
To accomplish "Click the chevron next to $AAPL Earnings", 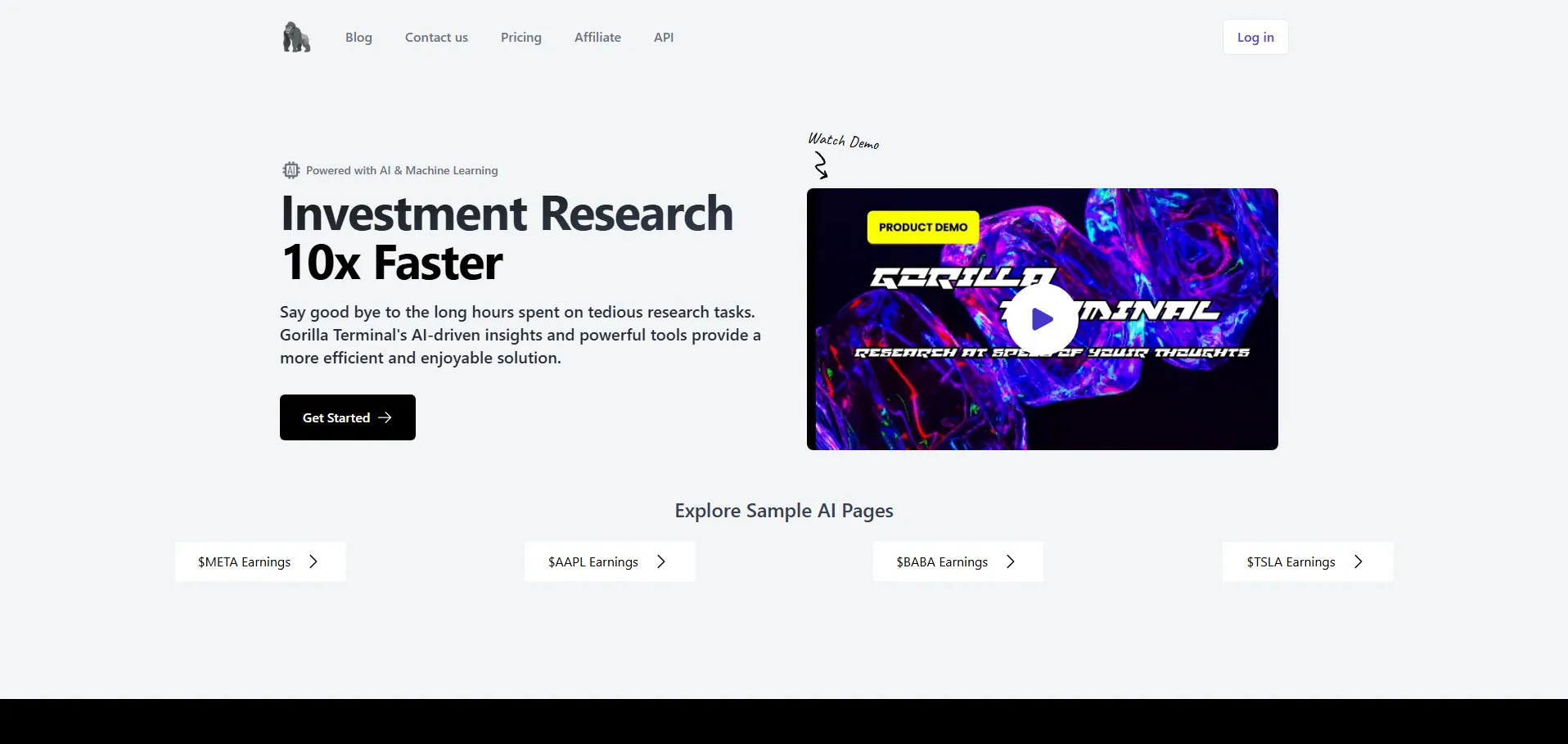I will click(x=661, y=561).
